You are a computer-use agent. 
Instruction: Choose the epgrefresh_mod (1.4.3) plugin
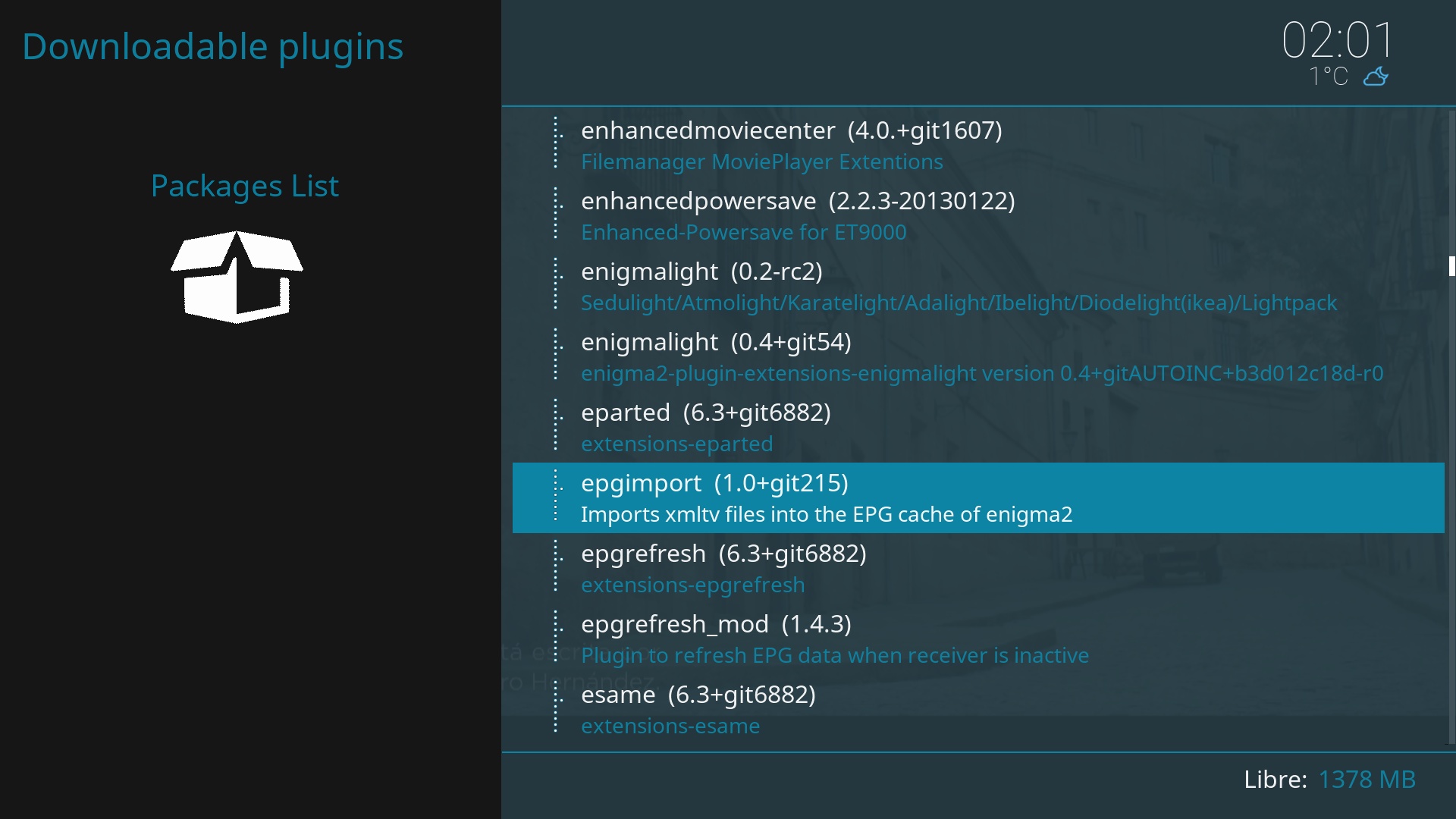(715, 624)
